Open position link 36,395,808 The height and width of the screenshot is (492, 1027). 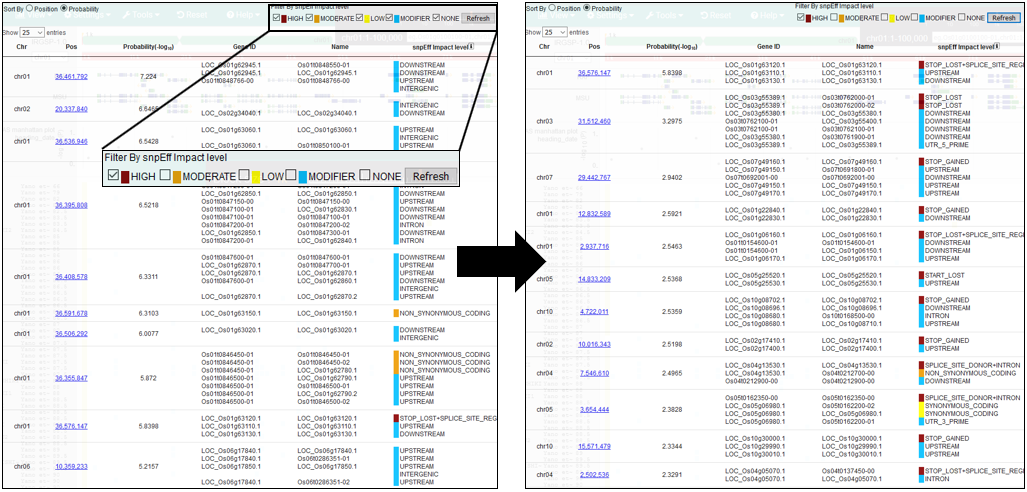click(71, 205)
